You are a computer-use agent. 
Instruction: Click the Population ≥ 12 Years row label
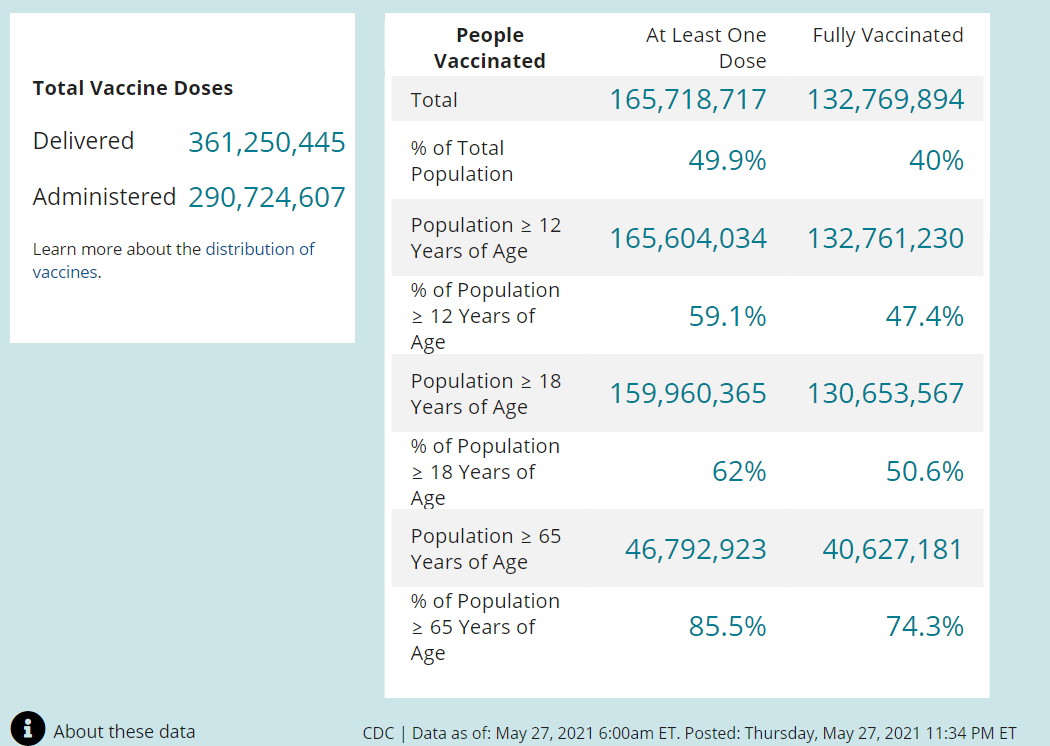point(486,238)
